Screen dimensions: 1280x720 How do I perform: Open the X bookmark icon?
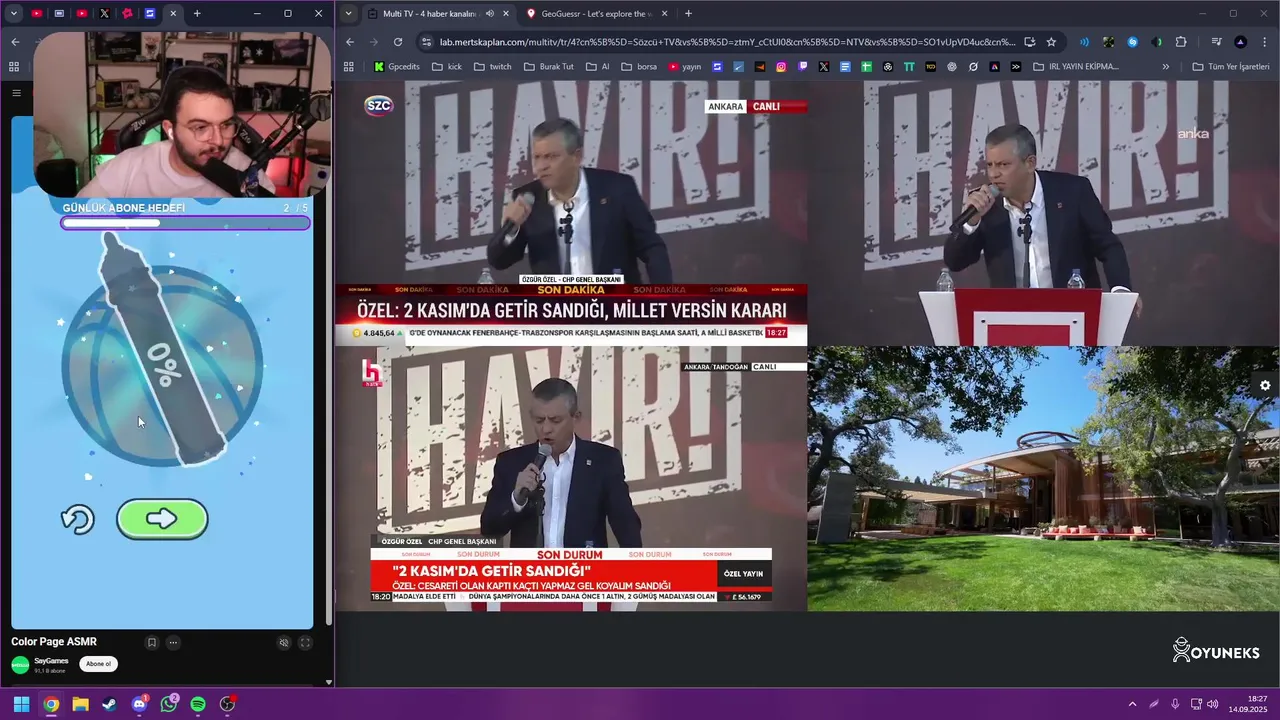coord(824,67)
